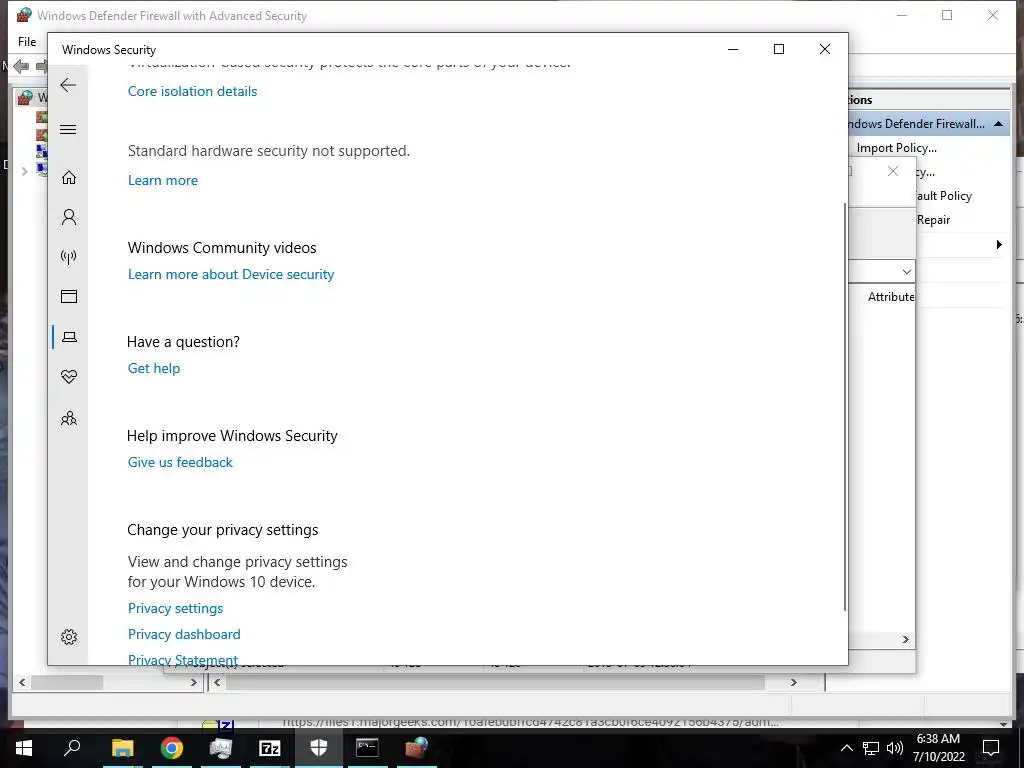
Task: Open Firewall & network protection antenna icon
Action: [x=69, y=257]
